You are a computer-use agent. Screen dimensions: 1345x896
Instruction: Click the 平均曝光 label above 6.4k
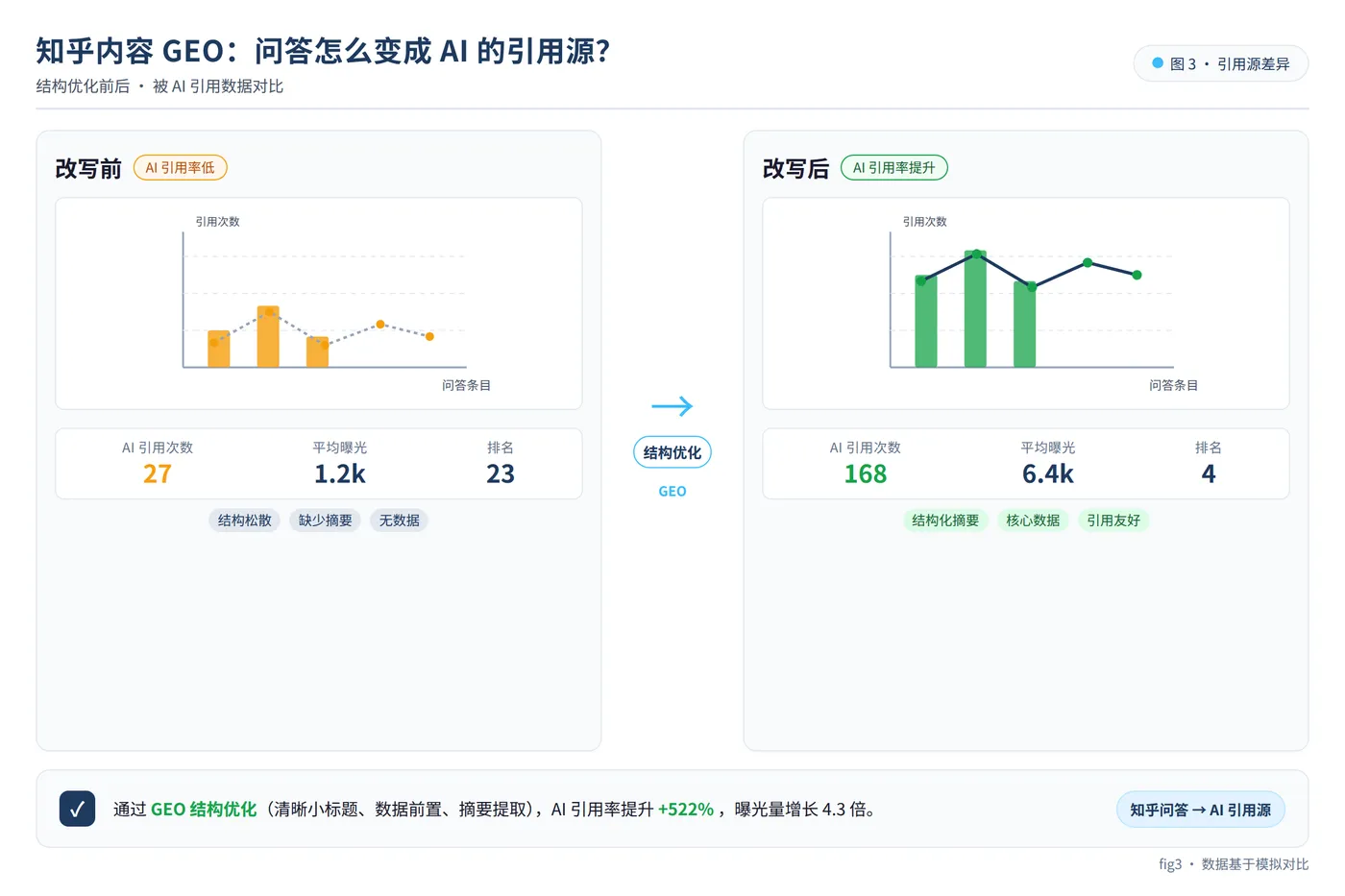(x=1048, y=448)
